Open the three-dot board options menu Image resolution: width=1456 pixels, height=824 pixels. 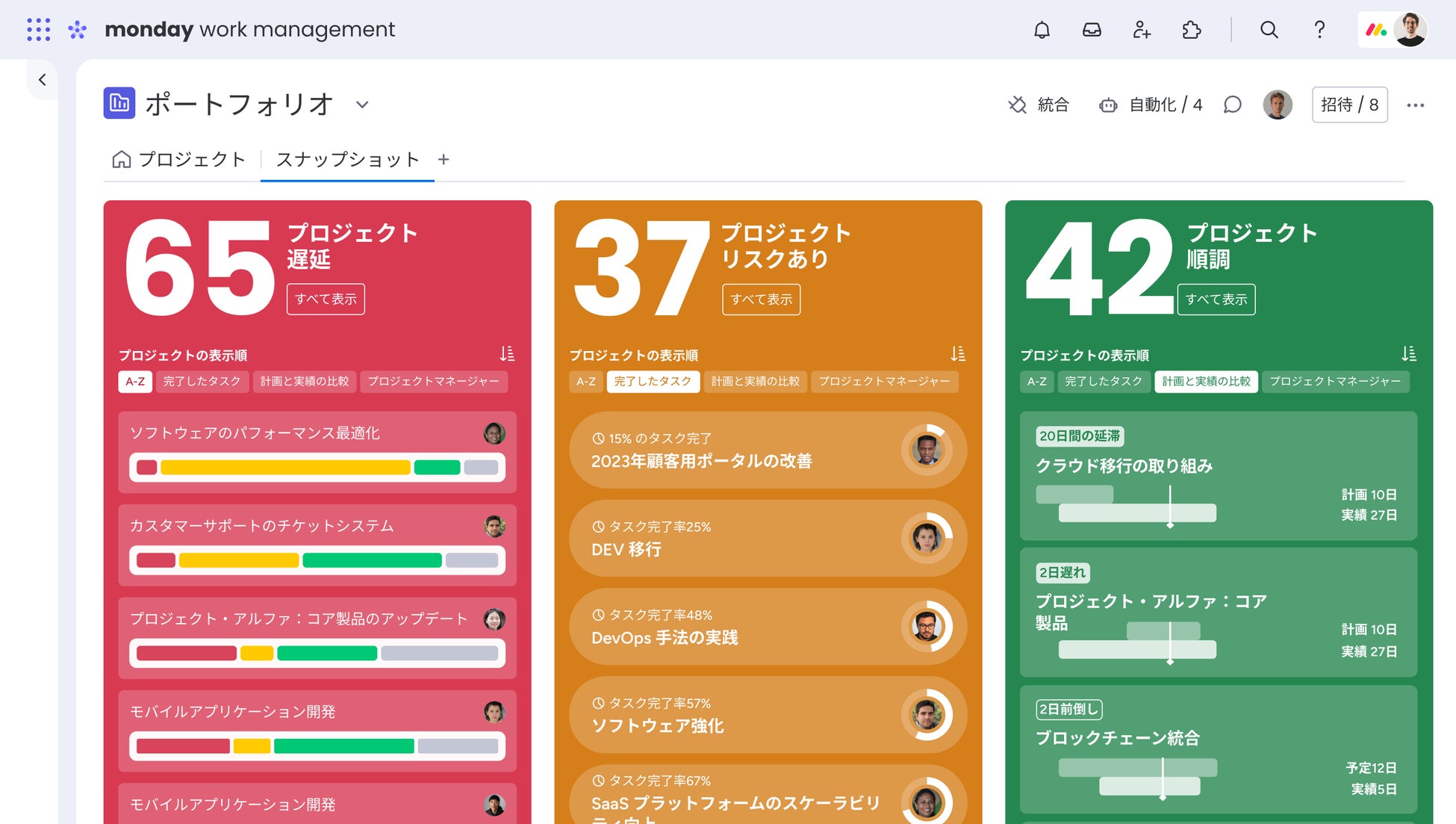pyautogui.click(x=1415, y=105)
